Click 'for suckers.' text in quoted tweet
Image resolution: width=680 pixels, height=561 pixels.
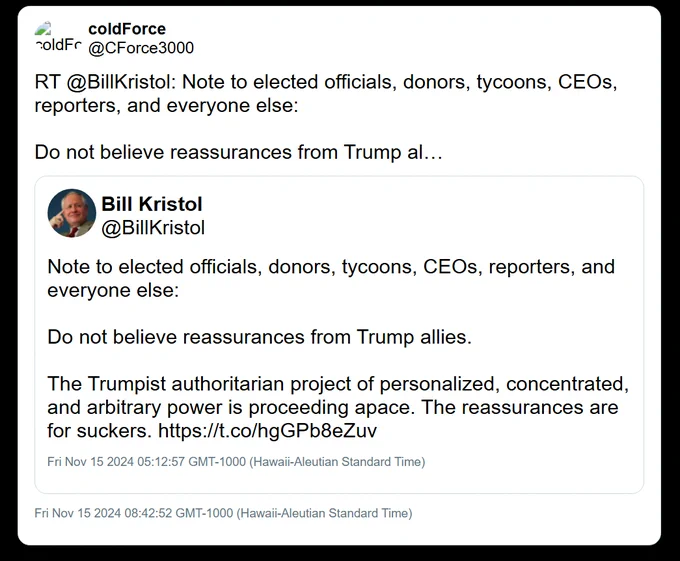99,431
